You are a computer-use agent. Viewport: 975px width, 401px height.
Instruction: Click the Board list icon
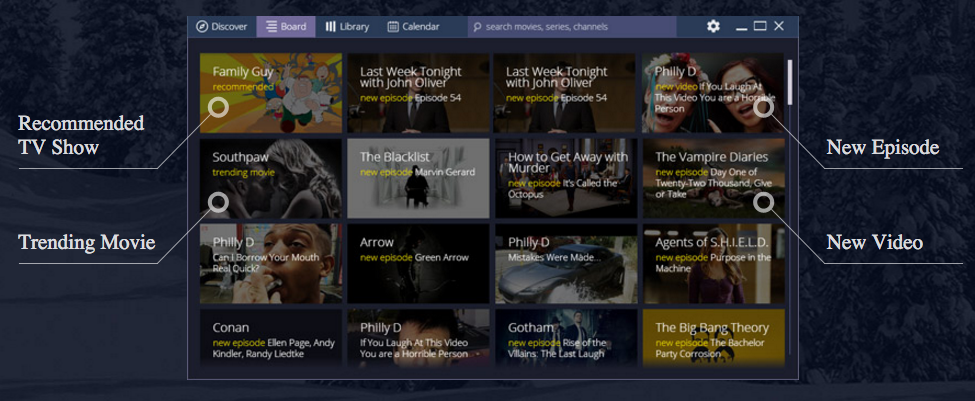[272, 27]
